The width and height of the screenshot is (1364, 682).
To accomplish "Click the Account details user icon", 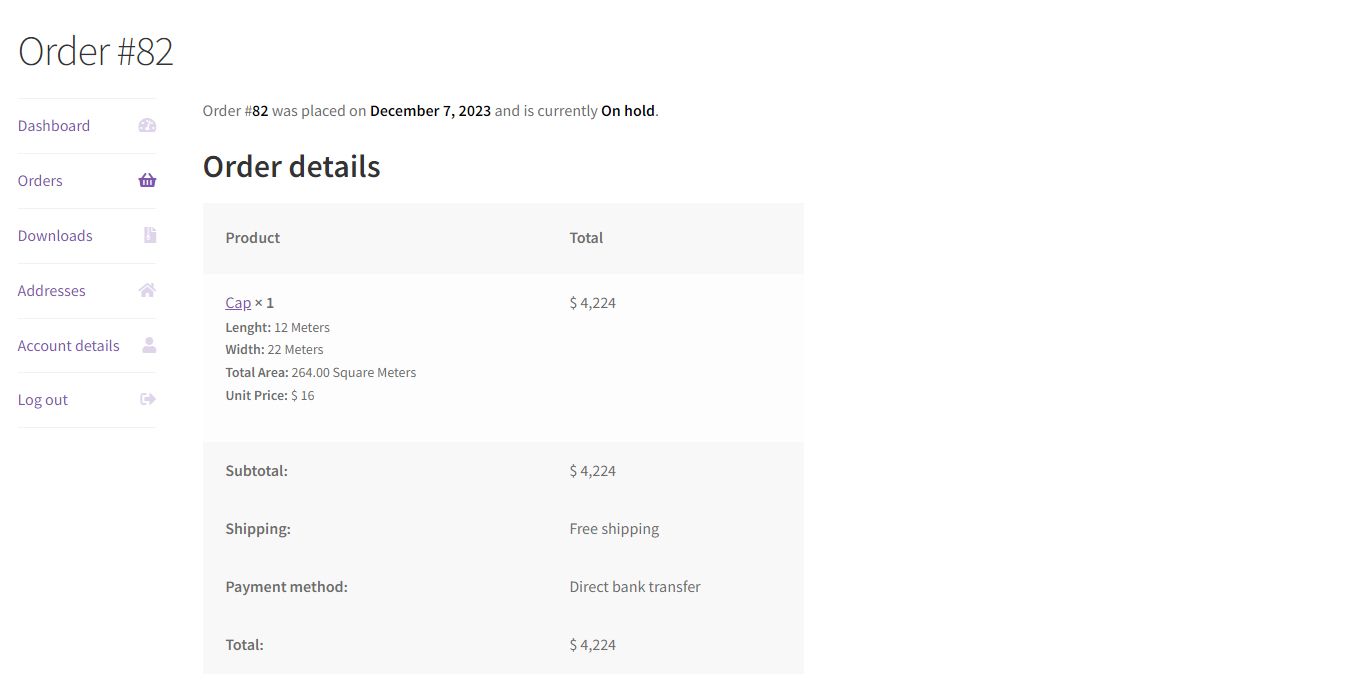I will click(149, 345).
